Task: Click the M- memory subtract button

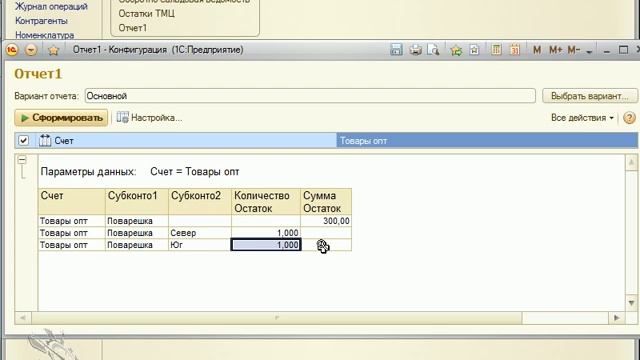Action: (573, 50)
